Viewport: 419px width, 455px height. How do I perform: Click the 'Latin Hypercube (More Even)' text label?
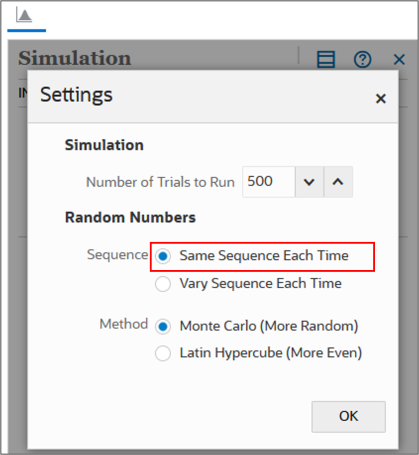pyautogui.click(x=271, y=353)
